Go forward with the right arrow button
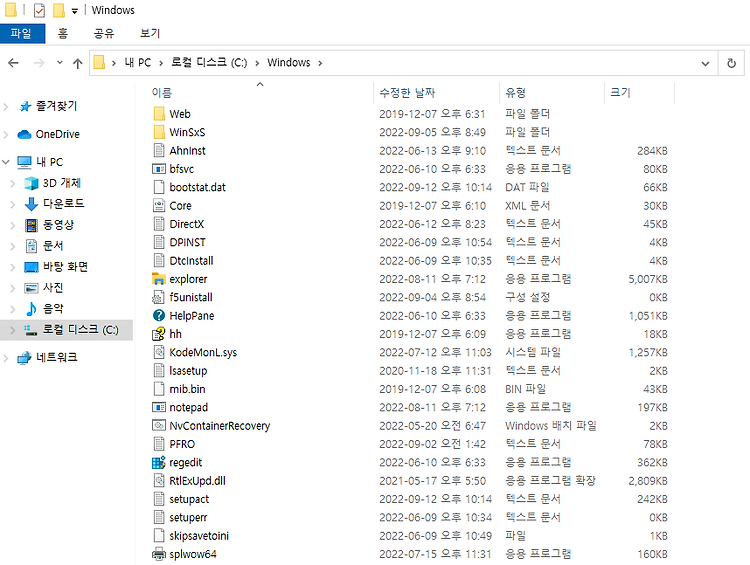This screenshot has width=750, height=565. click(x=39, y=63)
